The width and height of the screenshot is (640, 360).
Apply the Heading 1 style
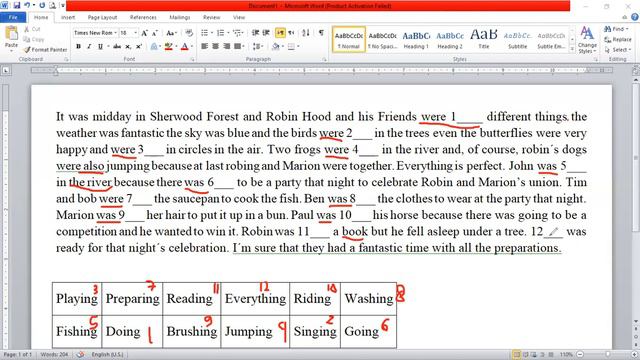click(416, 40)
